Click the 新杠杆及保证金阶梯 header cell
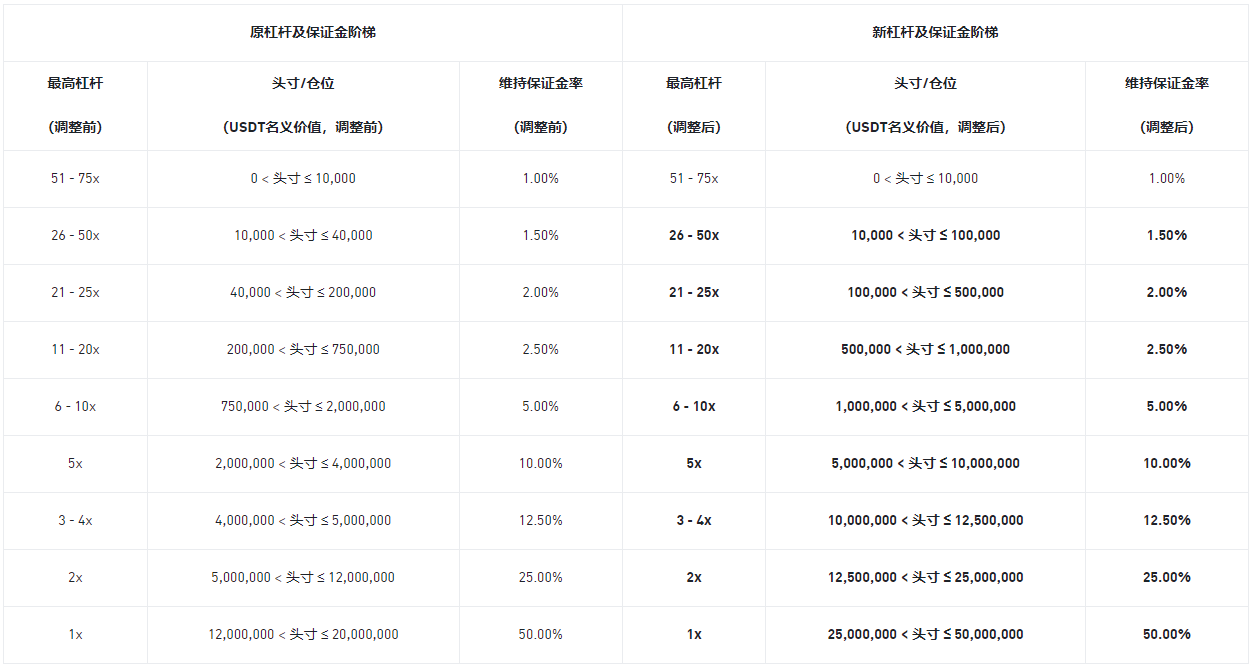The width and height of the screenshot is (1254, 668). point(935,32)
